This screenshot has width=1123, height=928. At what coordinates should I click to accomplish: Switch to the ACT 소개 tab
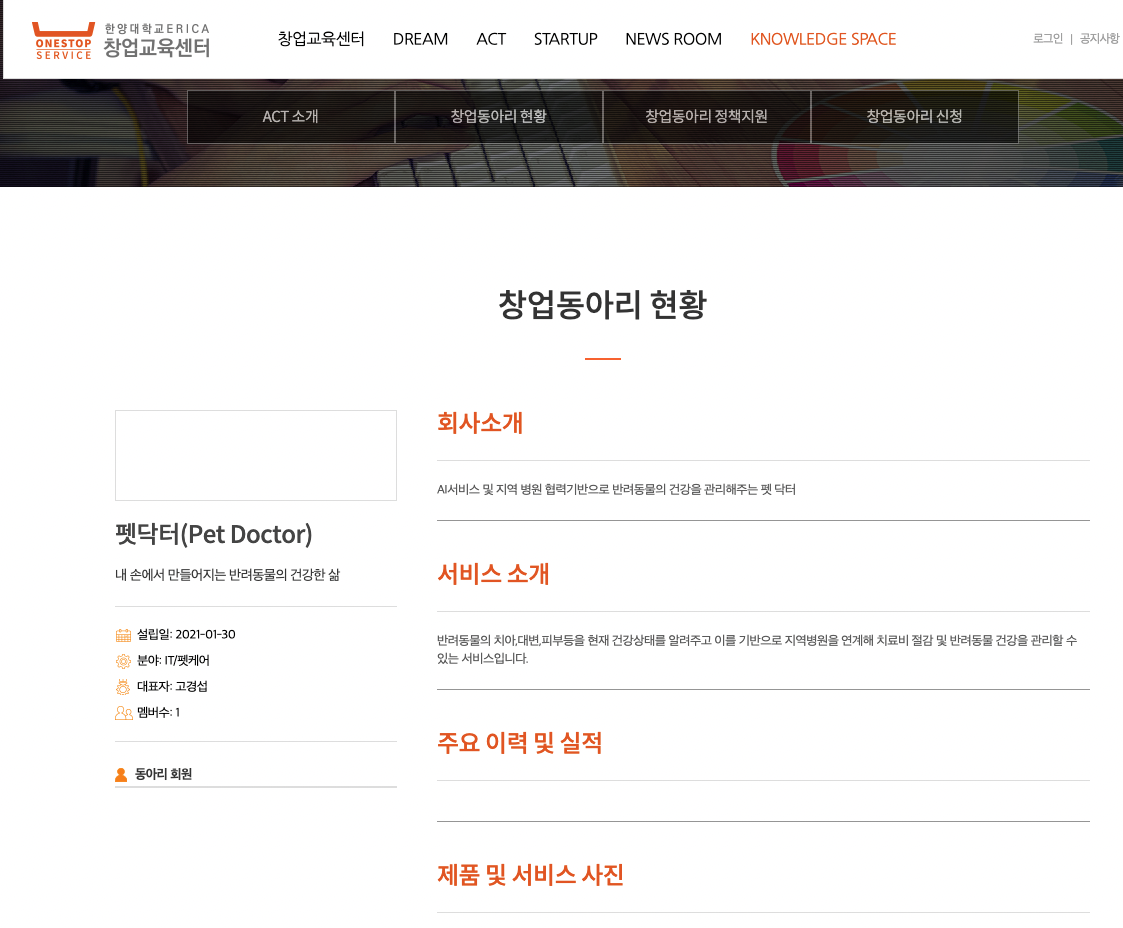[291, 117]
